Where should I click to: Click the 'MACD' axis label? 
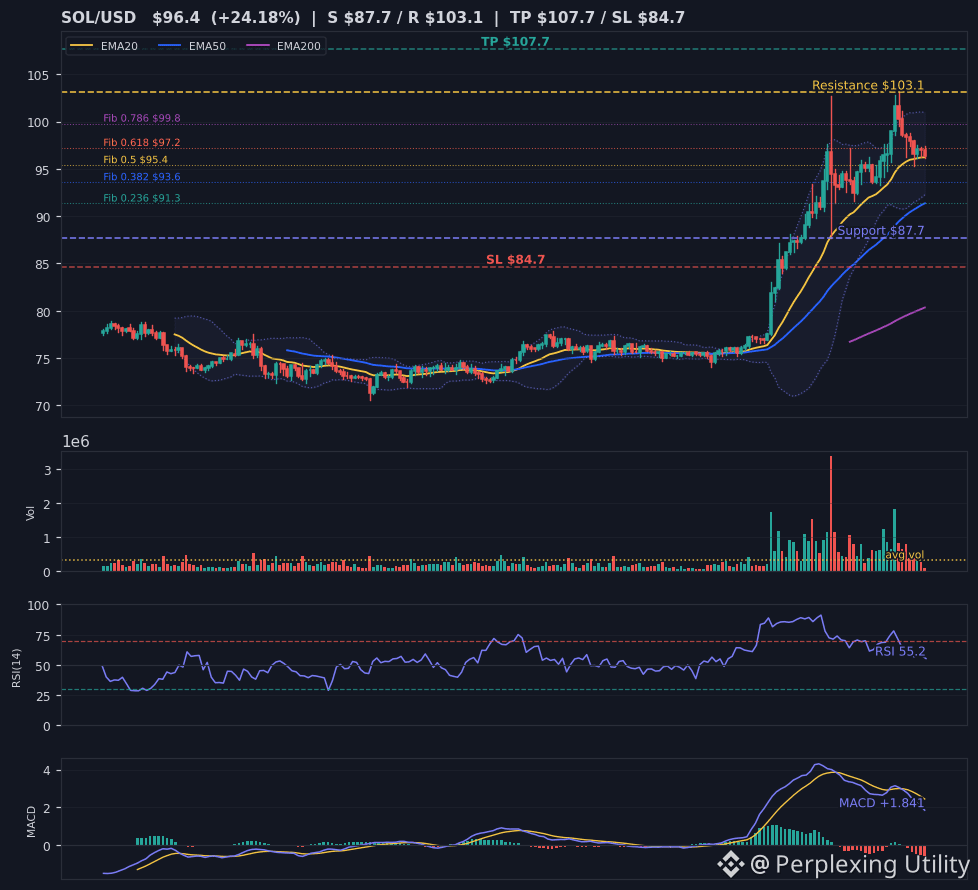point(31,821)
